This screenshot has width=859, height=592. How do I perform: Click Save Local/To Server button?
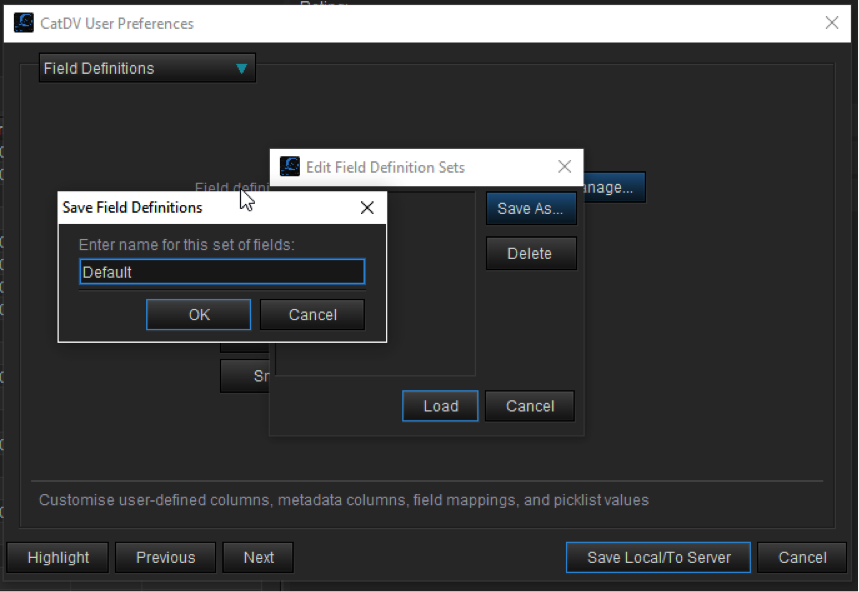pyautogui.click(x=658, y=557)
